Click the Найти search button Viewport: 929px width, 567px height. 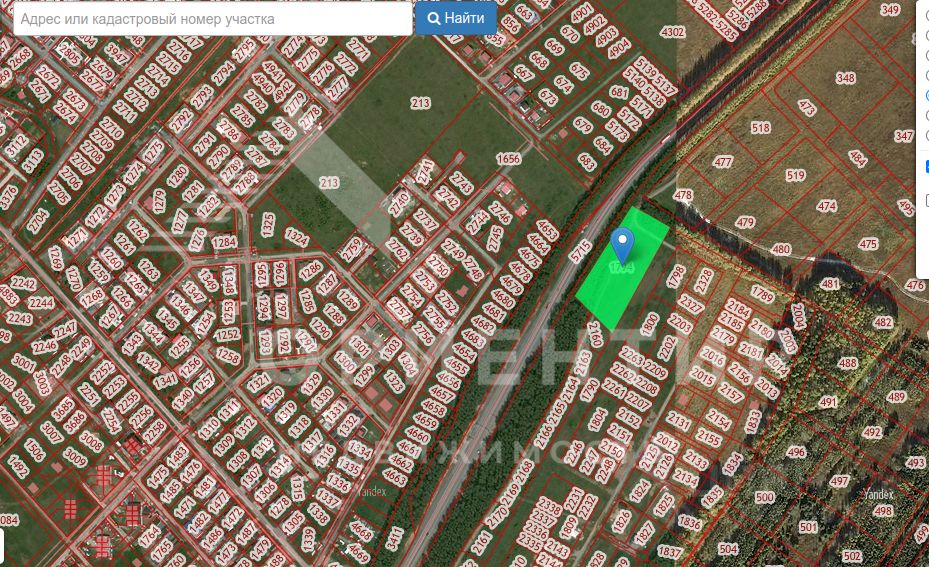(456, 18)
